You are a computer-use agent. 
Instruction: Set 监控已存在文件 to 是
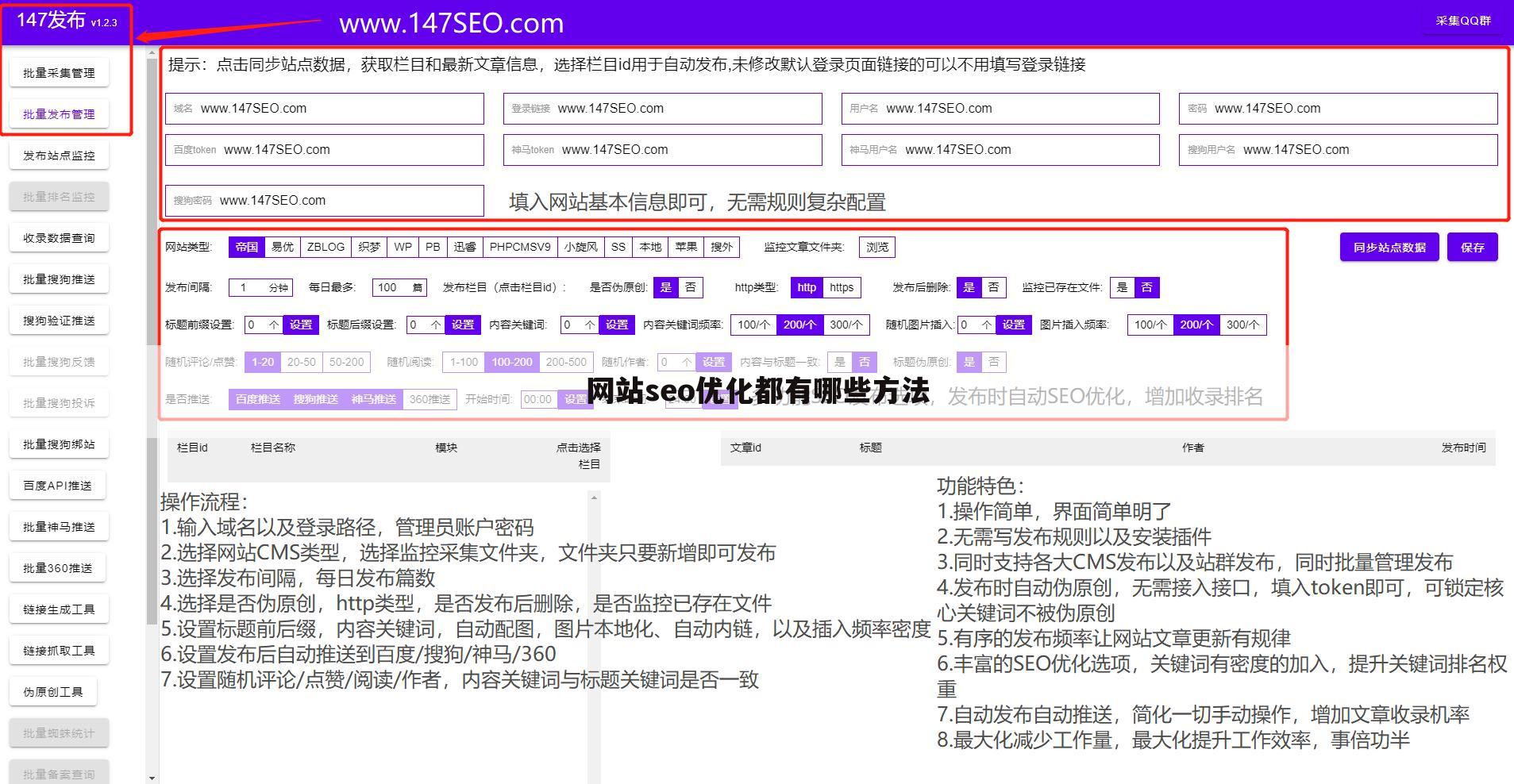pos(1122,287)
